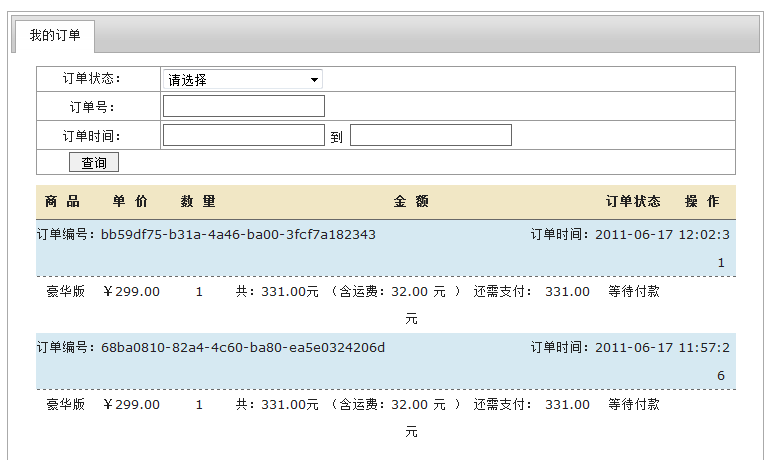Focus the 订单时间 end date field after 到

pyautogui.click(x=431, y=135)
